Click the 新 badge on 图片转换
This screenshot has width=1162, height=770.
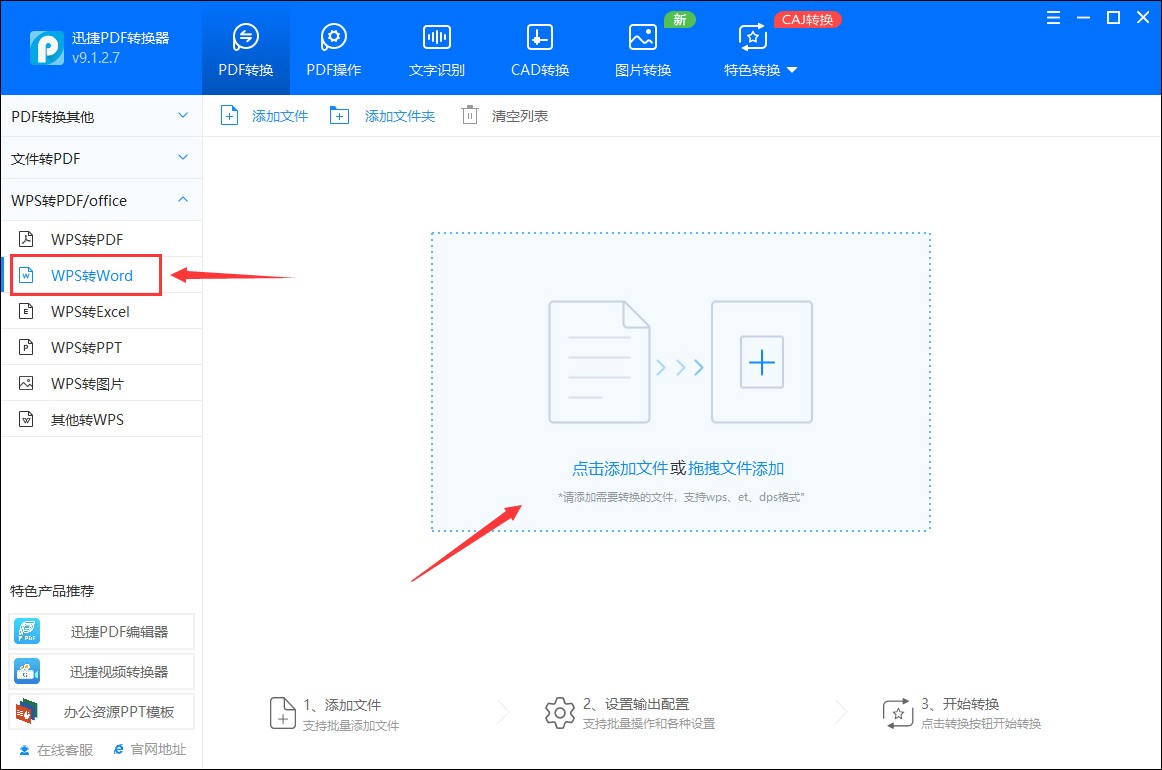coord(680,19)
